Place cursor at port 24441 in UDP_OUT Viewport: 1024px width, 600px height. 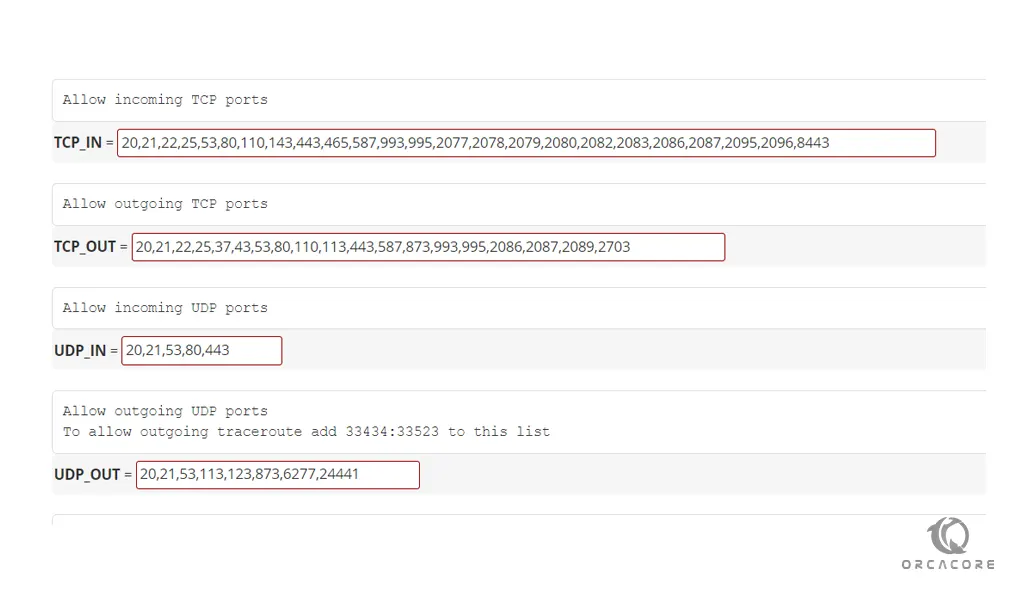(339, 475)
